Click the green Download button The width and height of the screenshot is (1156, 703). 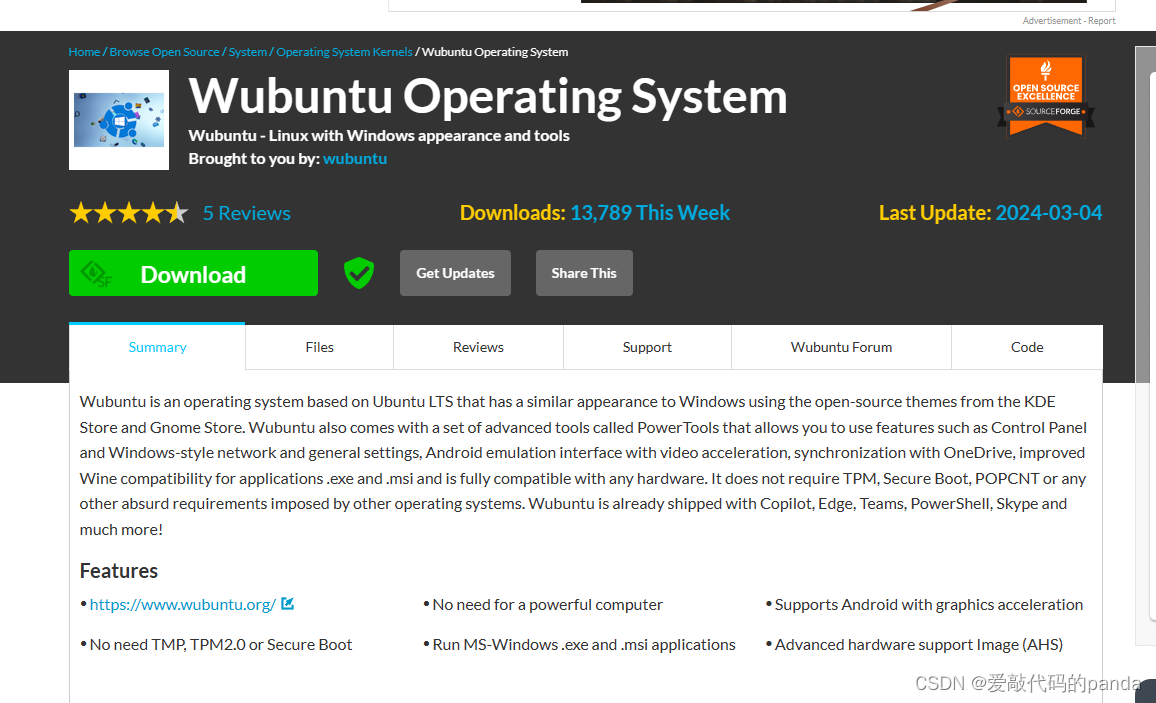click(193, 273)
